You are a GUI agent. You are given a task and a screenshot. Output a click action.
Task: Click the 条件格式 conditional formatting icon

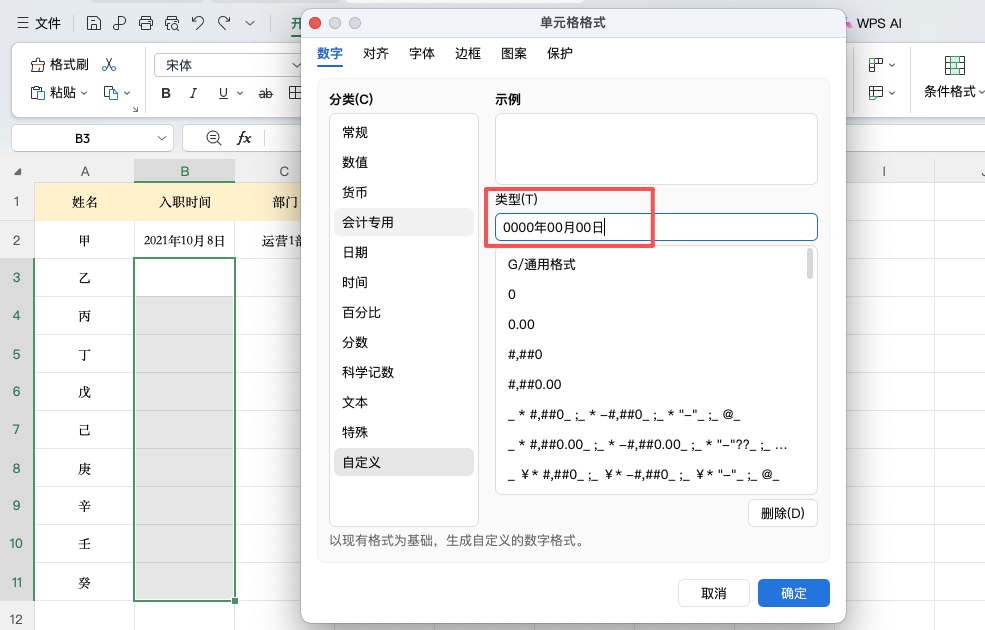pos(954,65)
